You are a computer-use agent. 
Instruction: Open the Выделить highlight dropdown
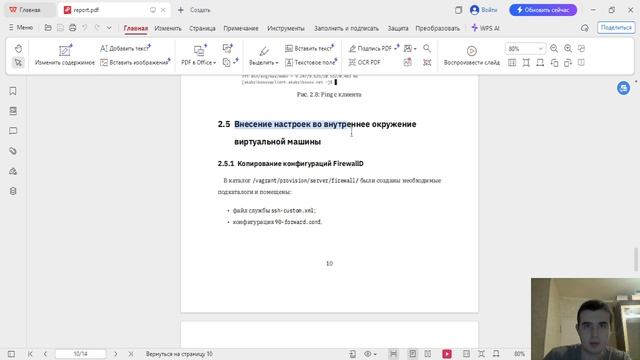coord(264,56)
